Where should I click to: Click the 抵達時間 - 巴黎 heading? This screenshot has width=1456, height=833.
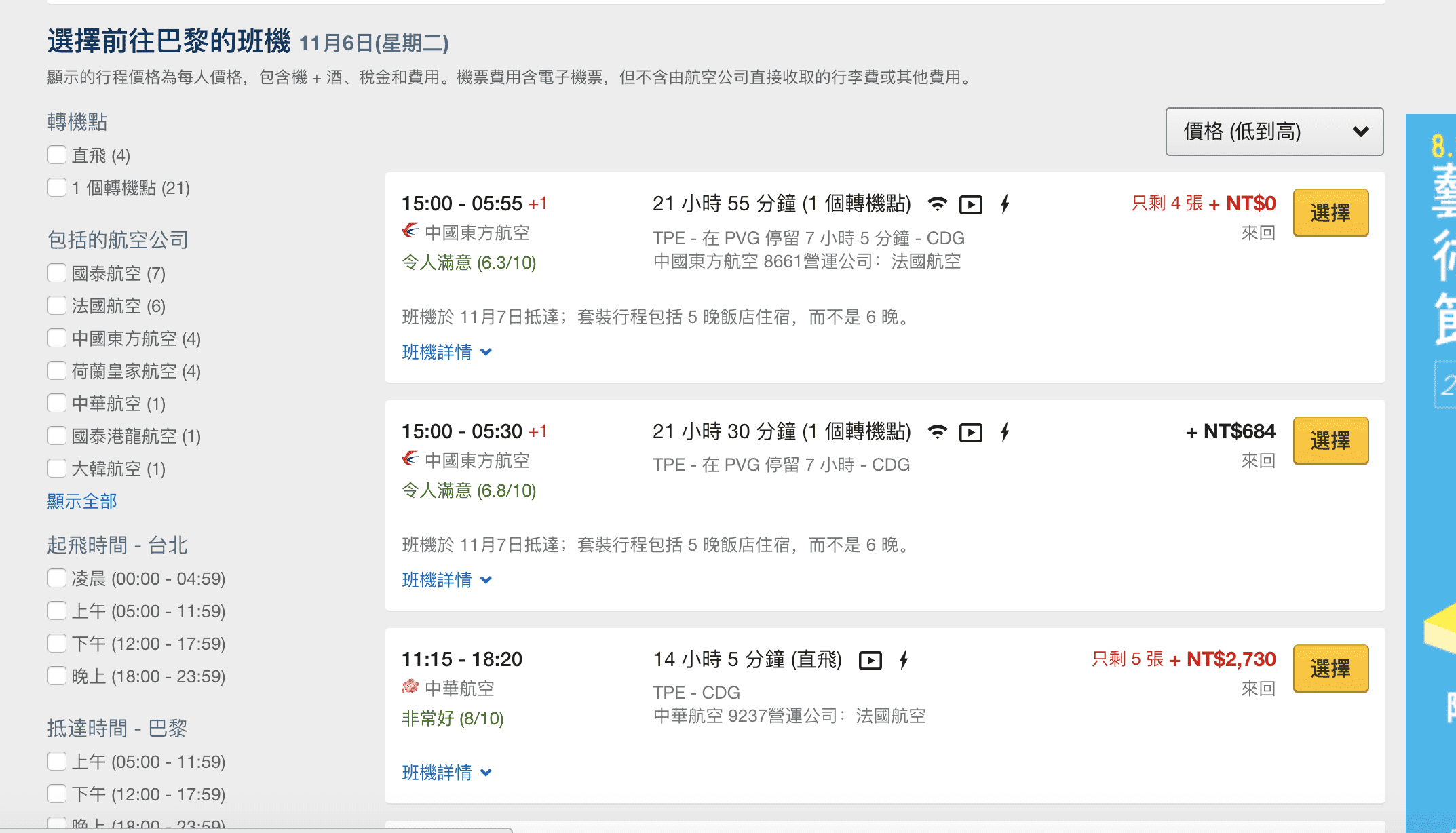pyautogui.click(x=117, y=728)
